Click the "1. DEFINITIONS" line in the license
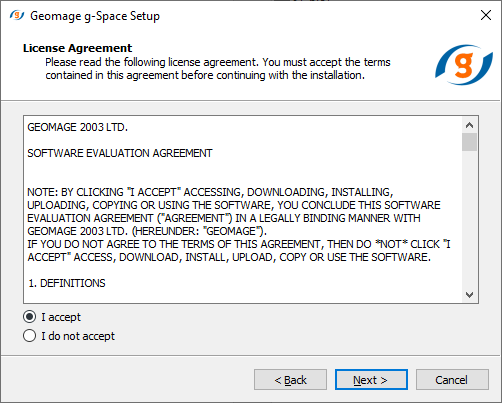The width and height of the screenshot is (502, 403). point(67,283)
